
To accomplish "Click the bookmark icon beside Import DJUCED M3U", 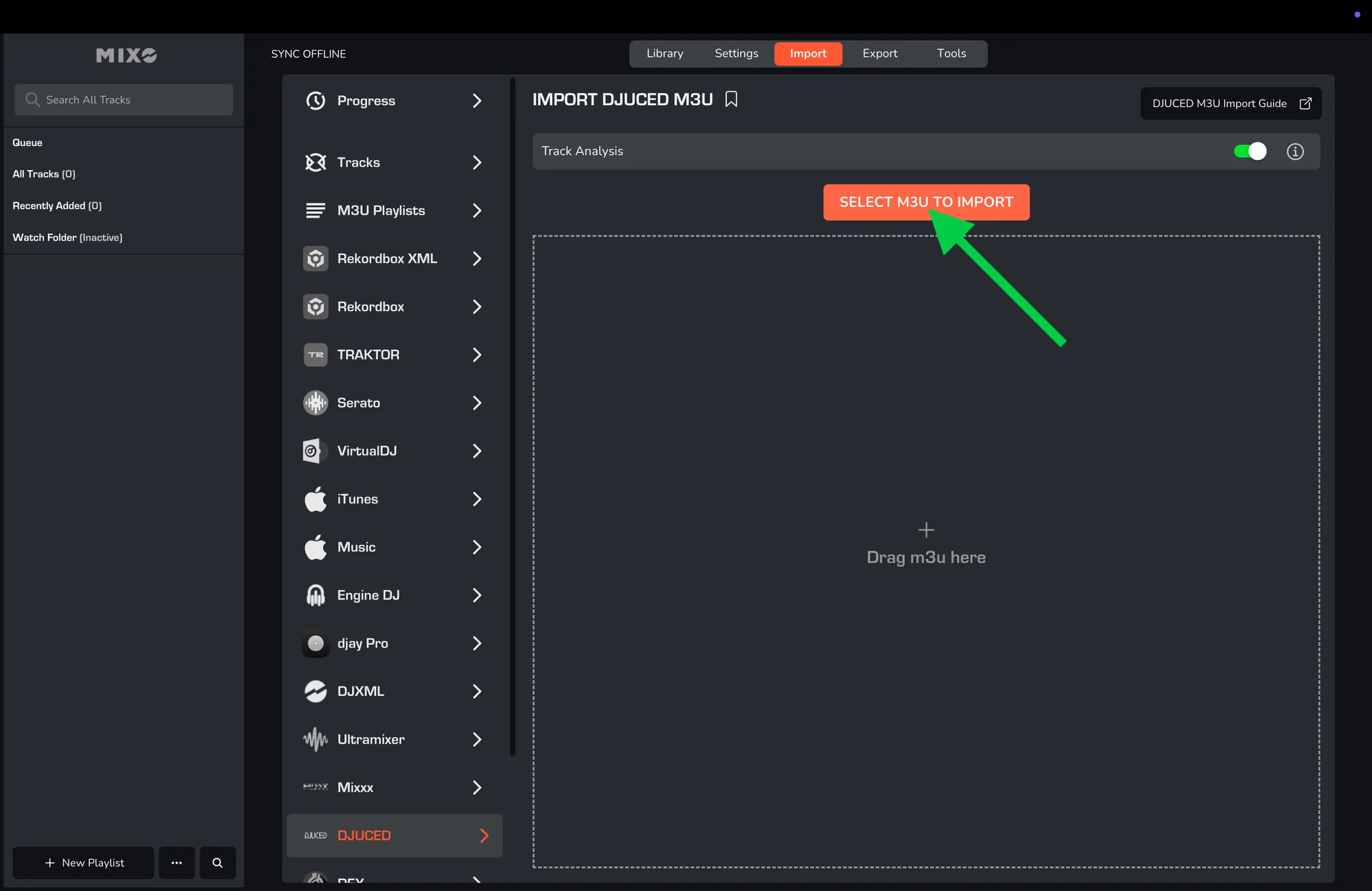I will [x=731, y=99].
